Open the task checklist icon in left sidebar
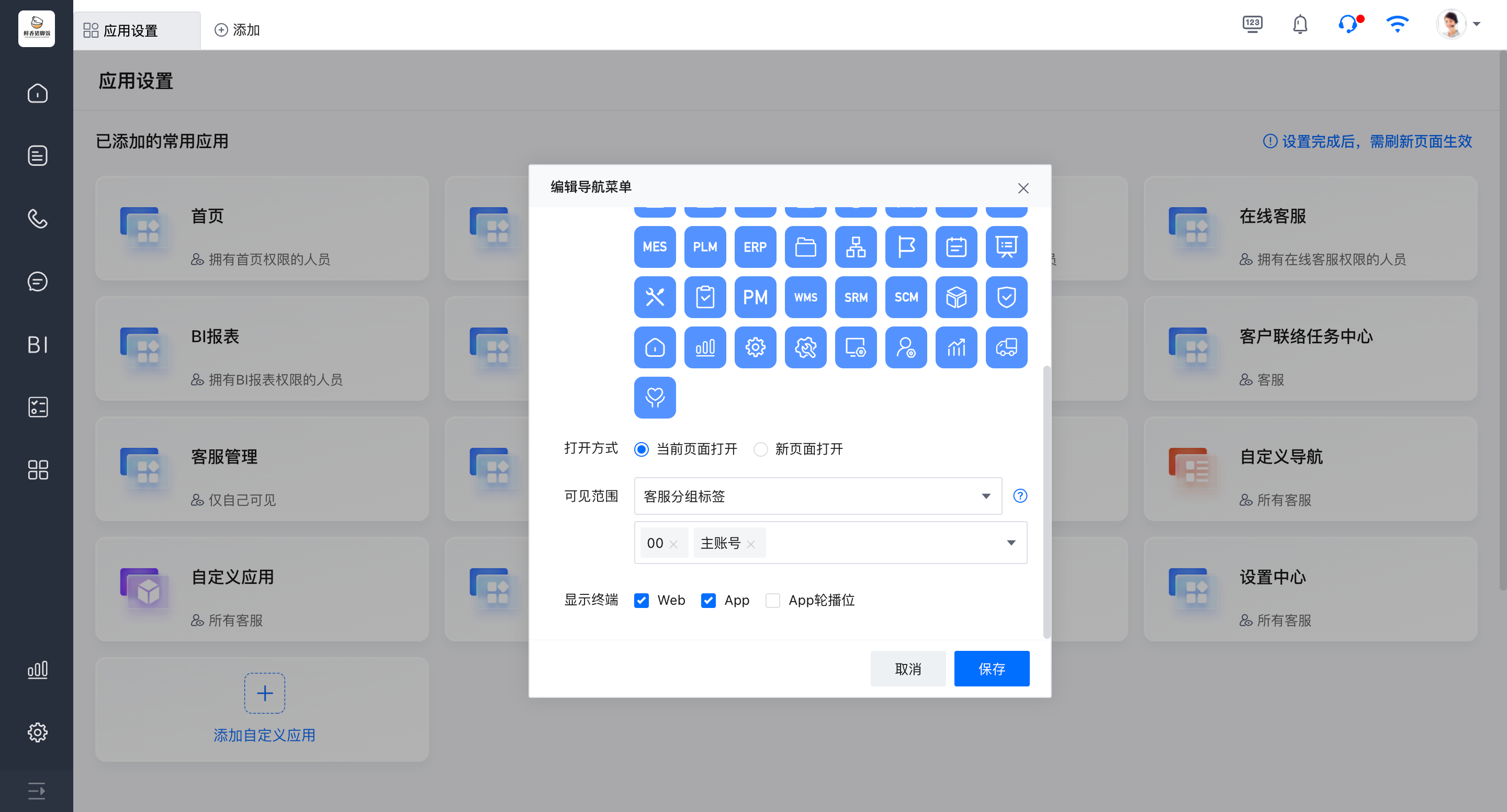Image resolution: width=1507 pixels, height=812 pixels. click(38, 407)
